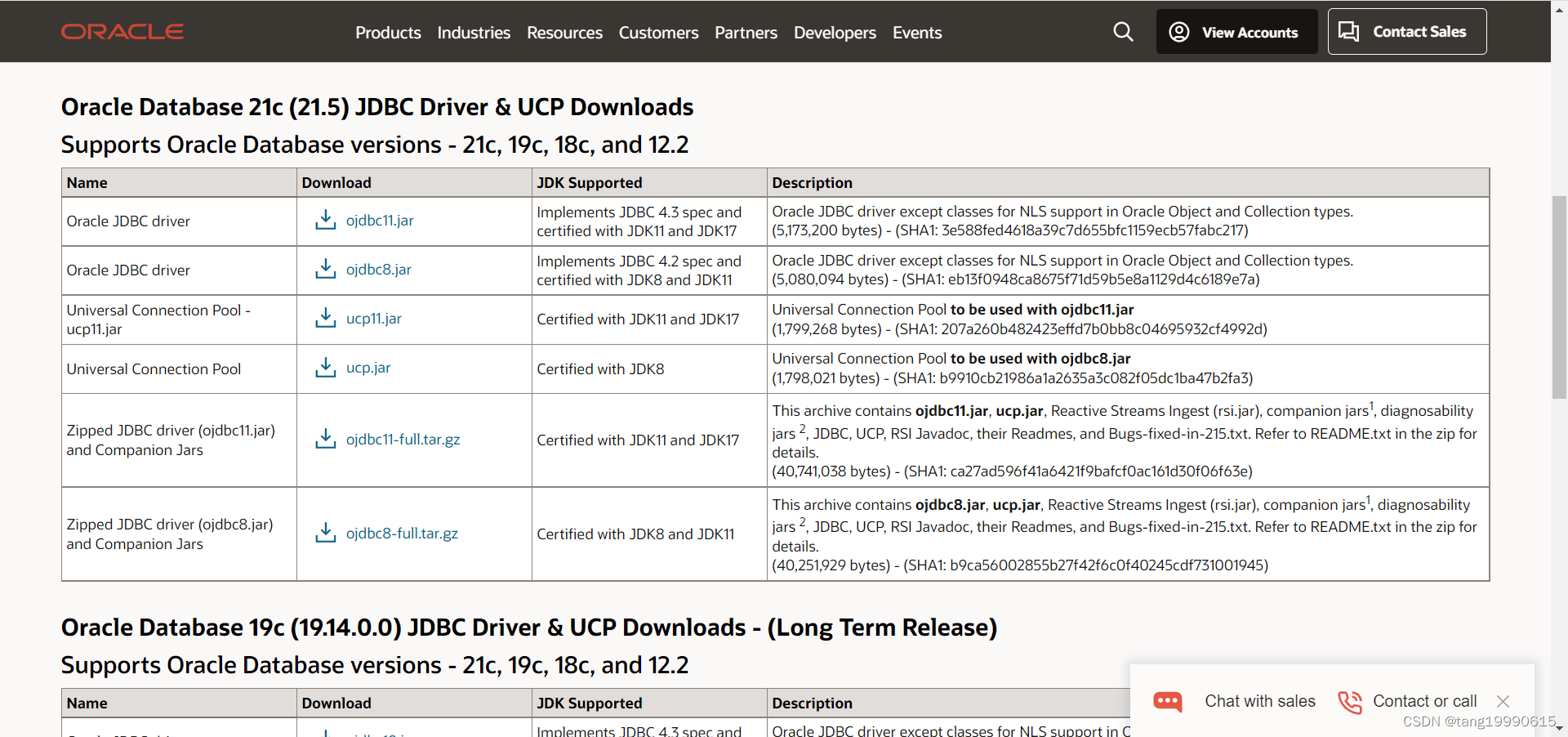The width and height of the screenshot is (1568, 737).
Task: Click the page vertical scrollbar thumb
Action: pyautogui.click(x=1559, y=297)
